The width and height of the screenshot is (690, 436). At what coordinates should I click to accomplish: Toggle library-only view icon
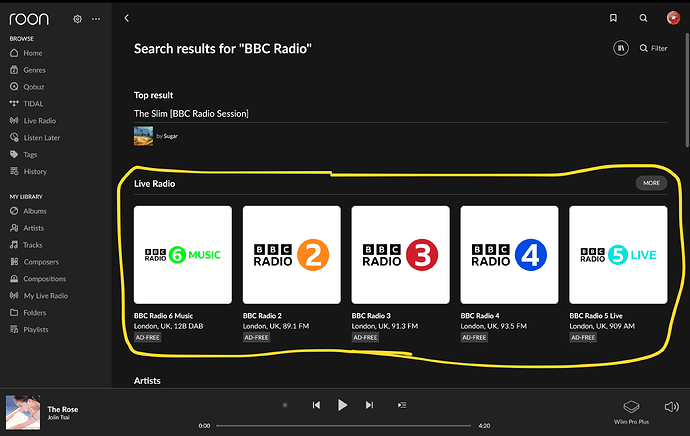click(x=621, y=48)
